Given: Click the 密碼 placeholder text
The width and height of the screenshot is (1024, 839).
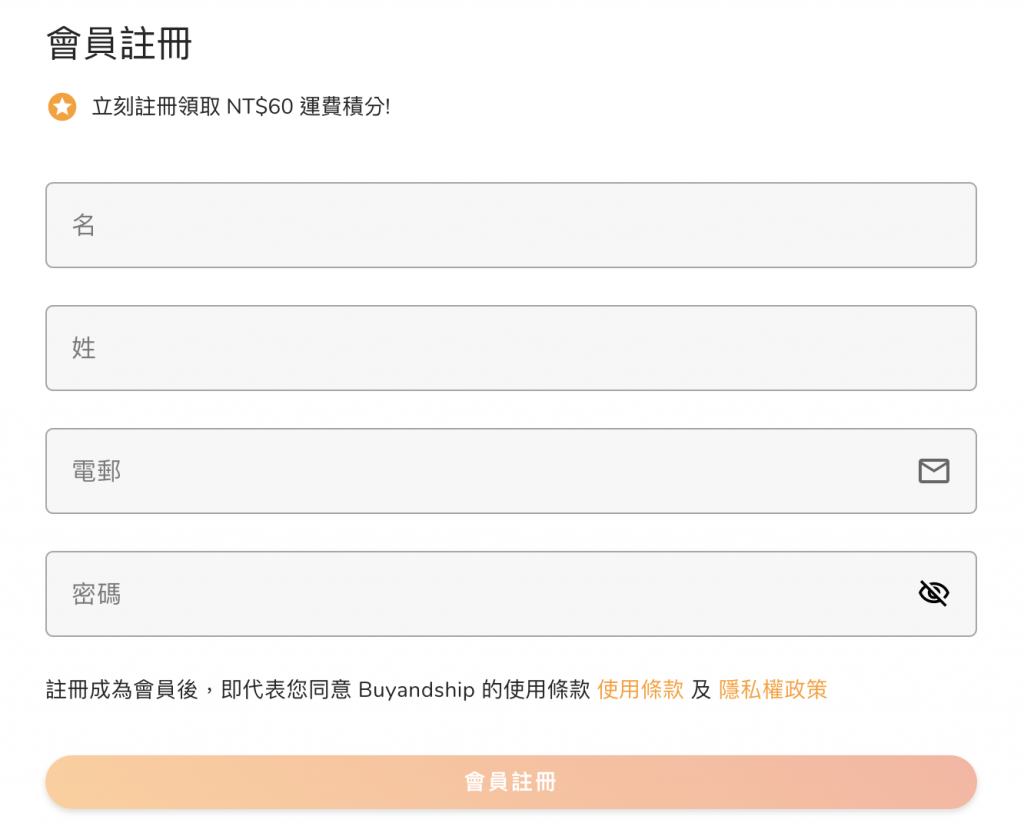Looking at the screenshot, I should (x=96, y=594).
